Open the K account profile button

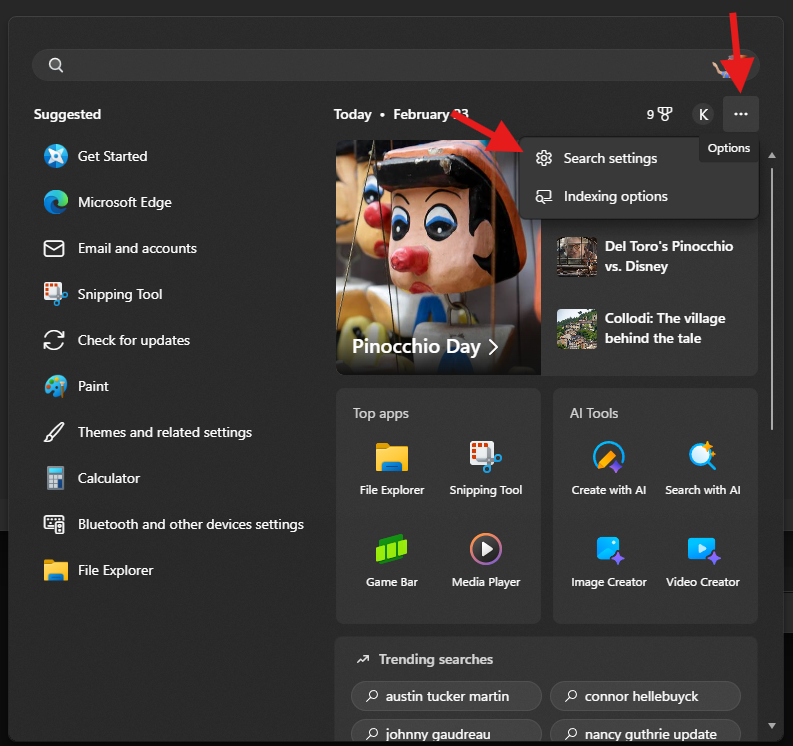[703, 114]
